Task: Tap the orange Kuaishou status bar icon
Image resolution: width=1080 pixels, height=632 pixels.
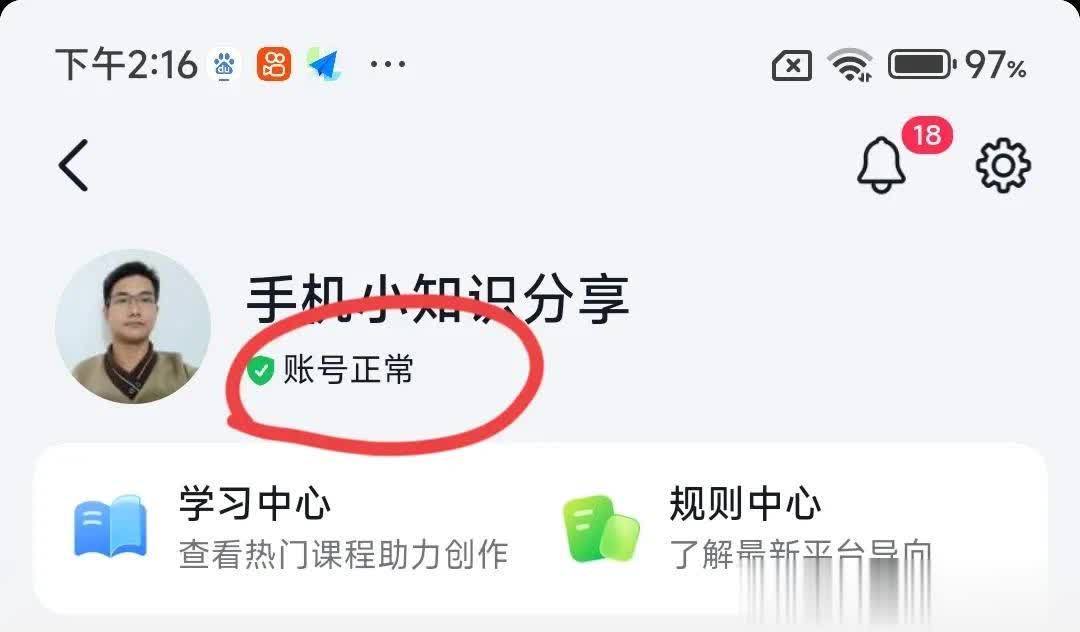Action: (x=274, y=65)
